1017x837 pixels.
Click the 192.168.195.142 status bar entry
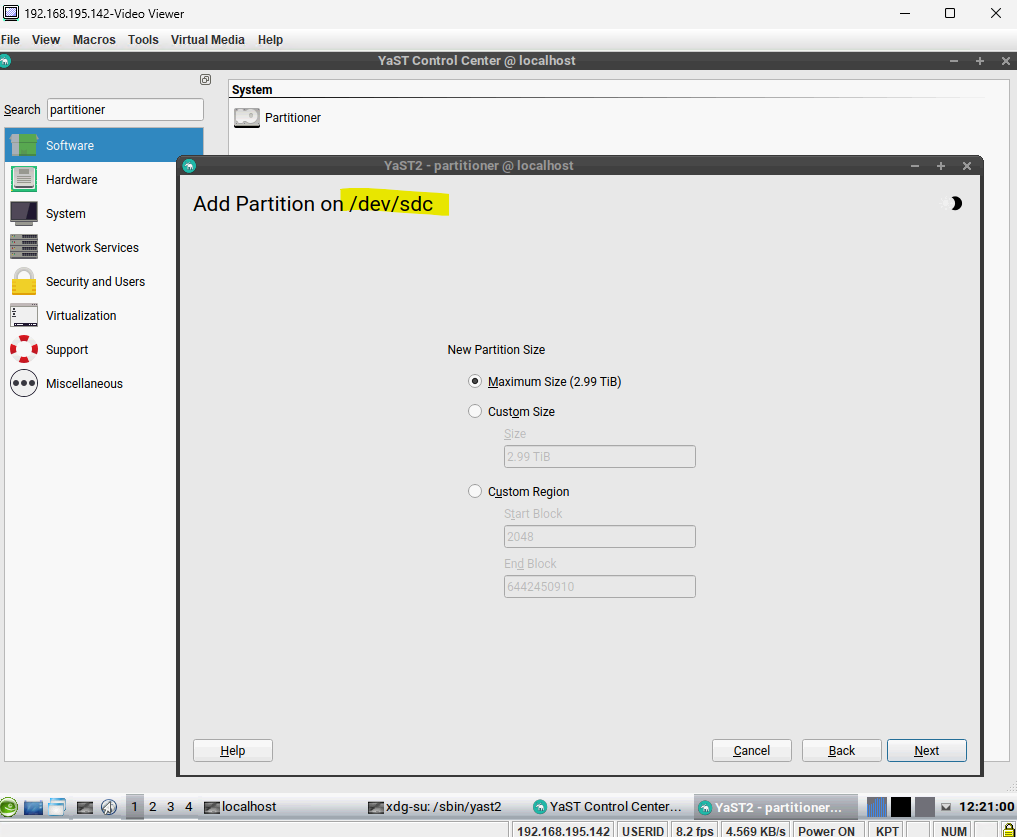click(x=564, y=831)
